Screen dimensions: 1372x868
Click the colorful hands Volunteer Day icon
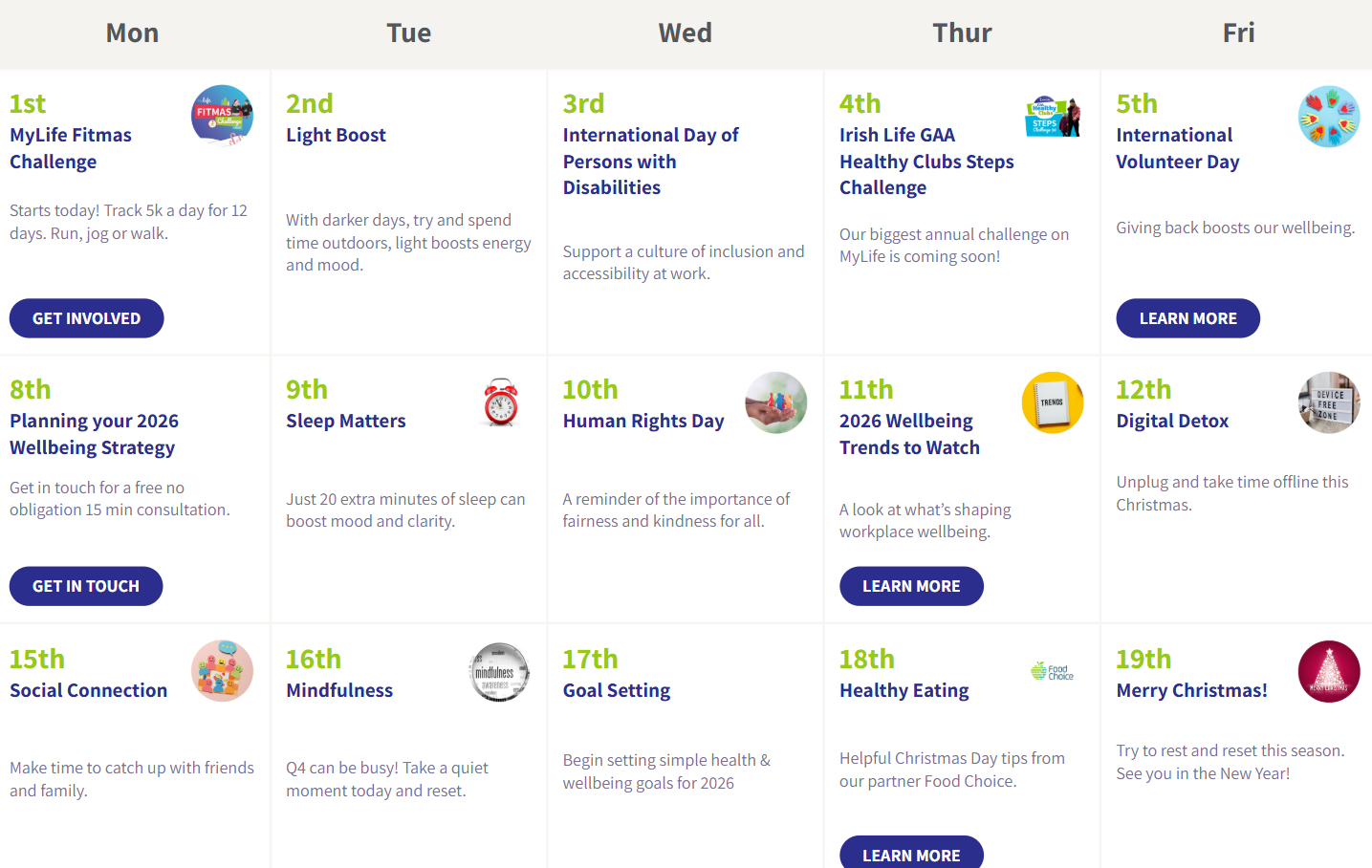point(1329,117)
